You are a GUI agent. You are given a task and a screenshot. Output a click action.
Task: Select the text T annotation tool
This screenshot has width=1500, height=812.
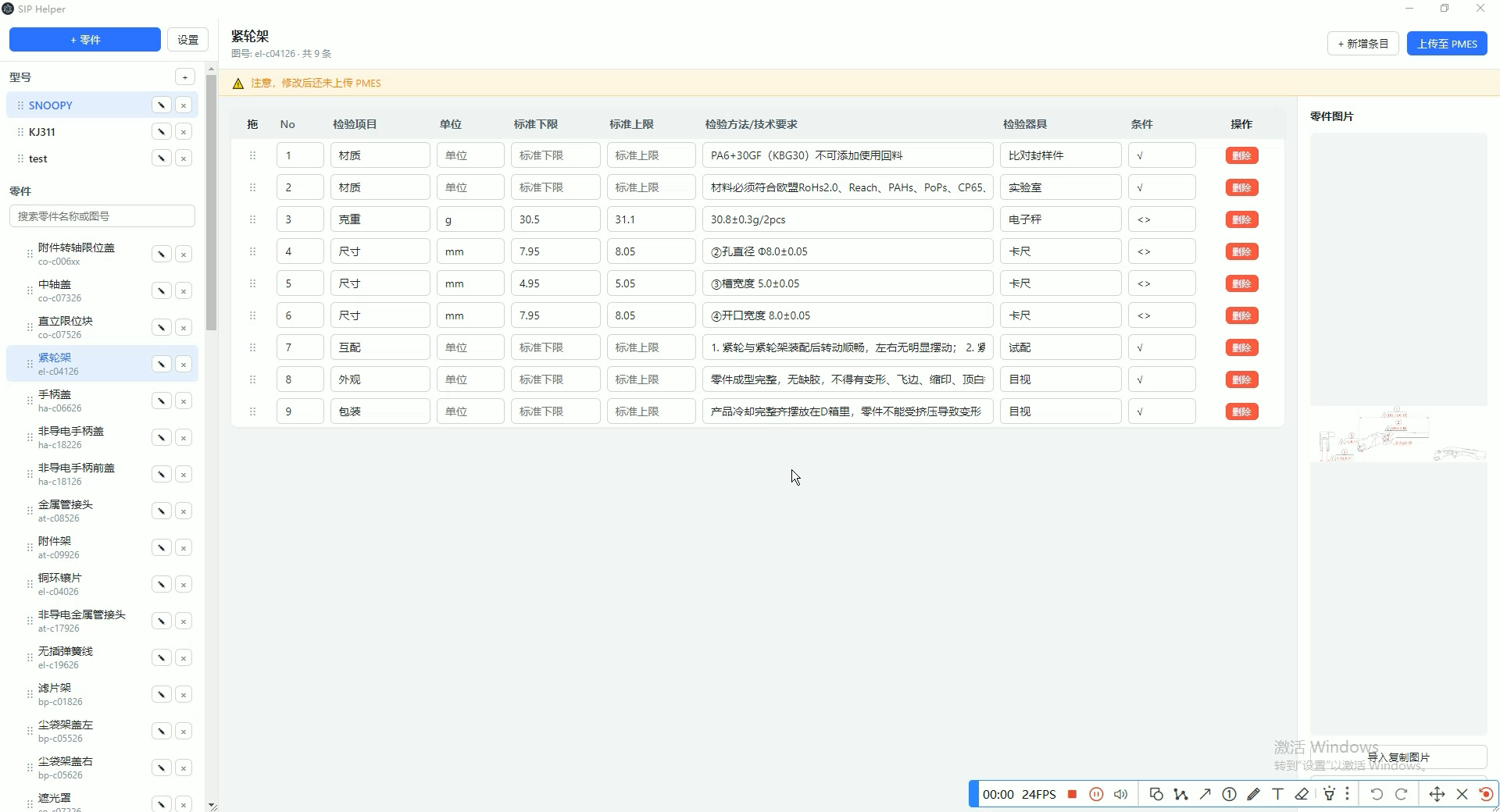pos(1277,794)
